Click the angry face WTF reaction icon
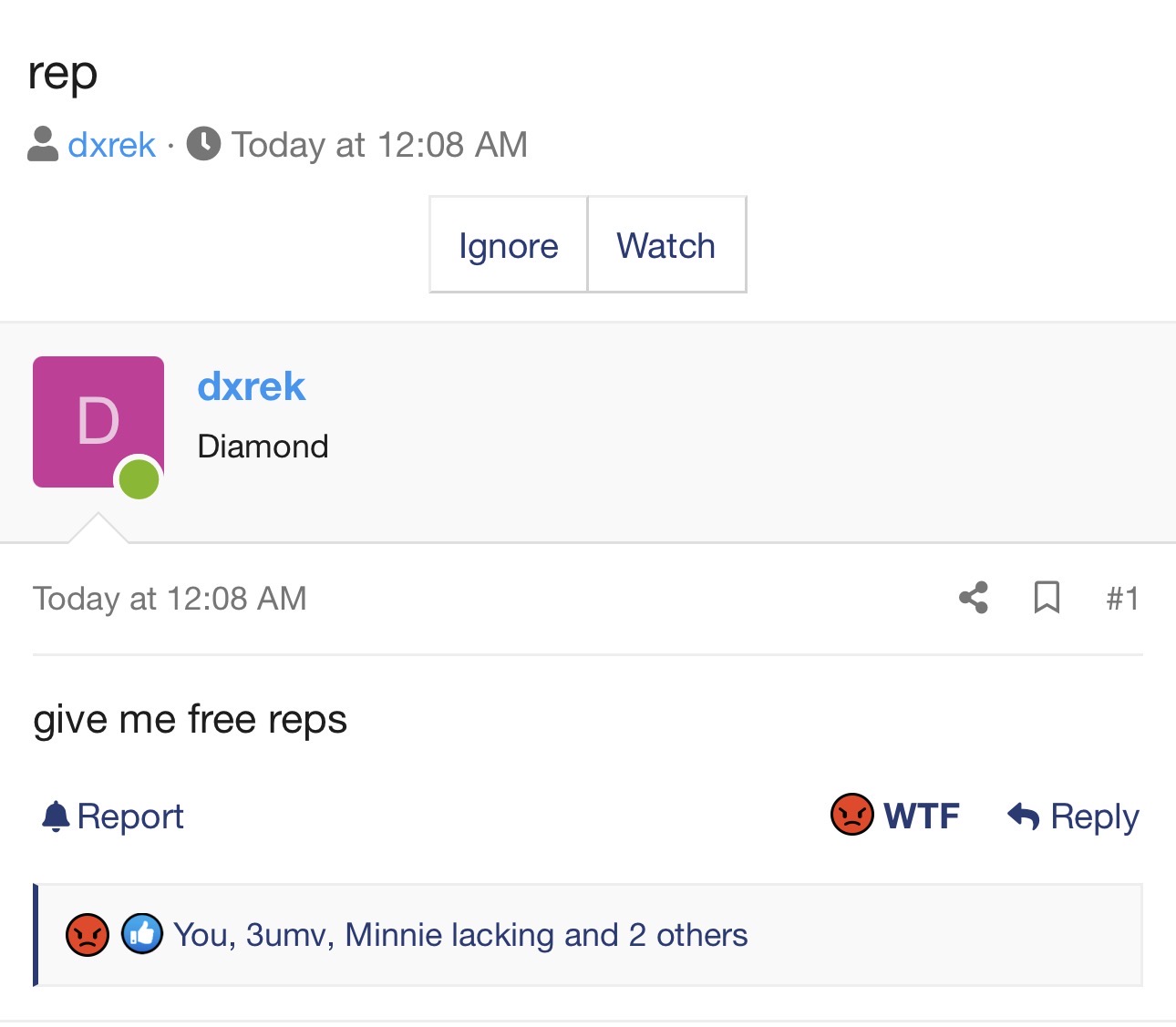This screenshot has height=1027, width=1176. (852, 815)
